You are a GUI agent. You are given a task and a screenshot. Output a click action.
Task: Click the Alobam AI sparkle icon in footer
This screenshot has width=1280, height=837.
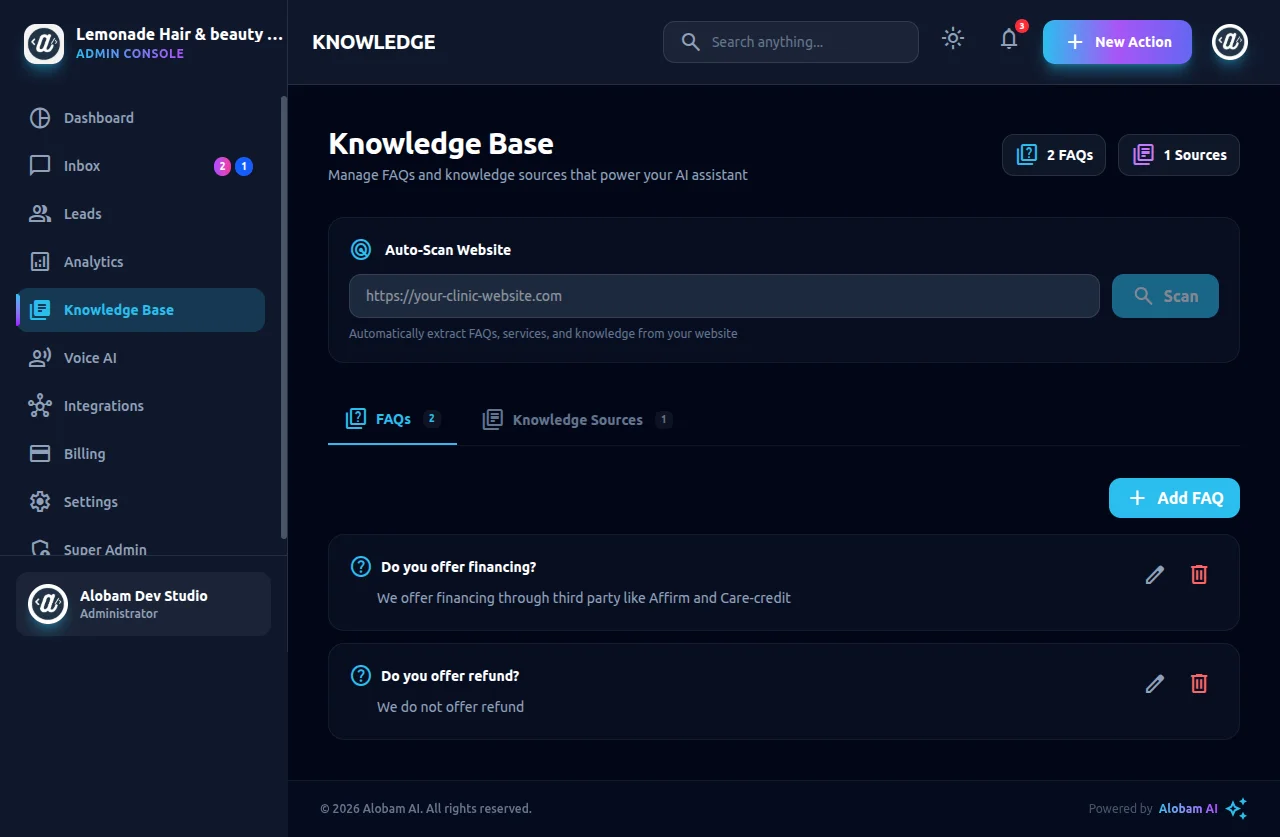(x=1236, y=808)
